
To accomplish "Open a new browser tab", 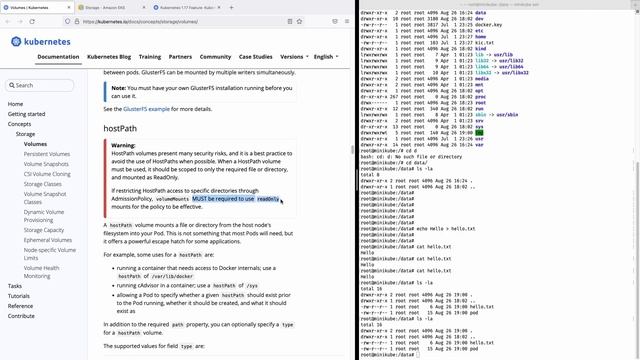I will pyautogui.click(x=231, y=7).
